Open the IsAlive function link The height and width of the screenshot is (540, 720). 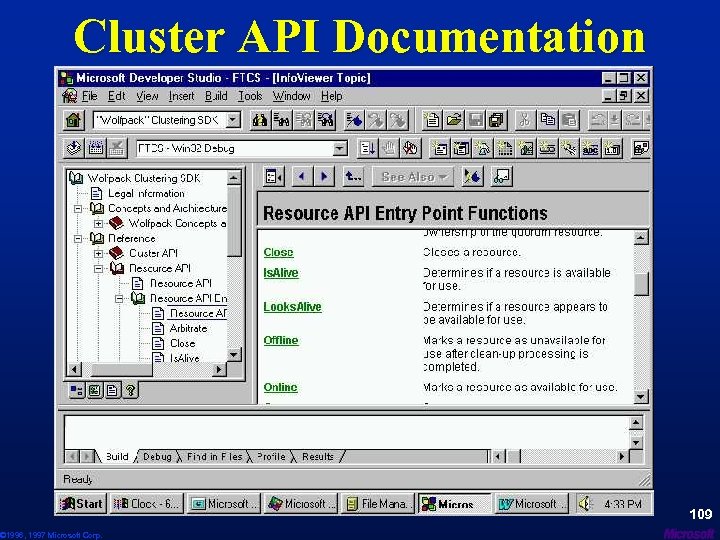click(x=281, y=273)
